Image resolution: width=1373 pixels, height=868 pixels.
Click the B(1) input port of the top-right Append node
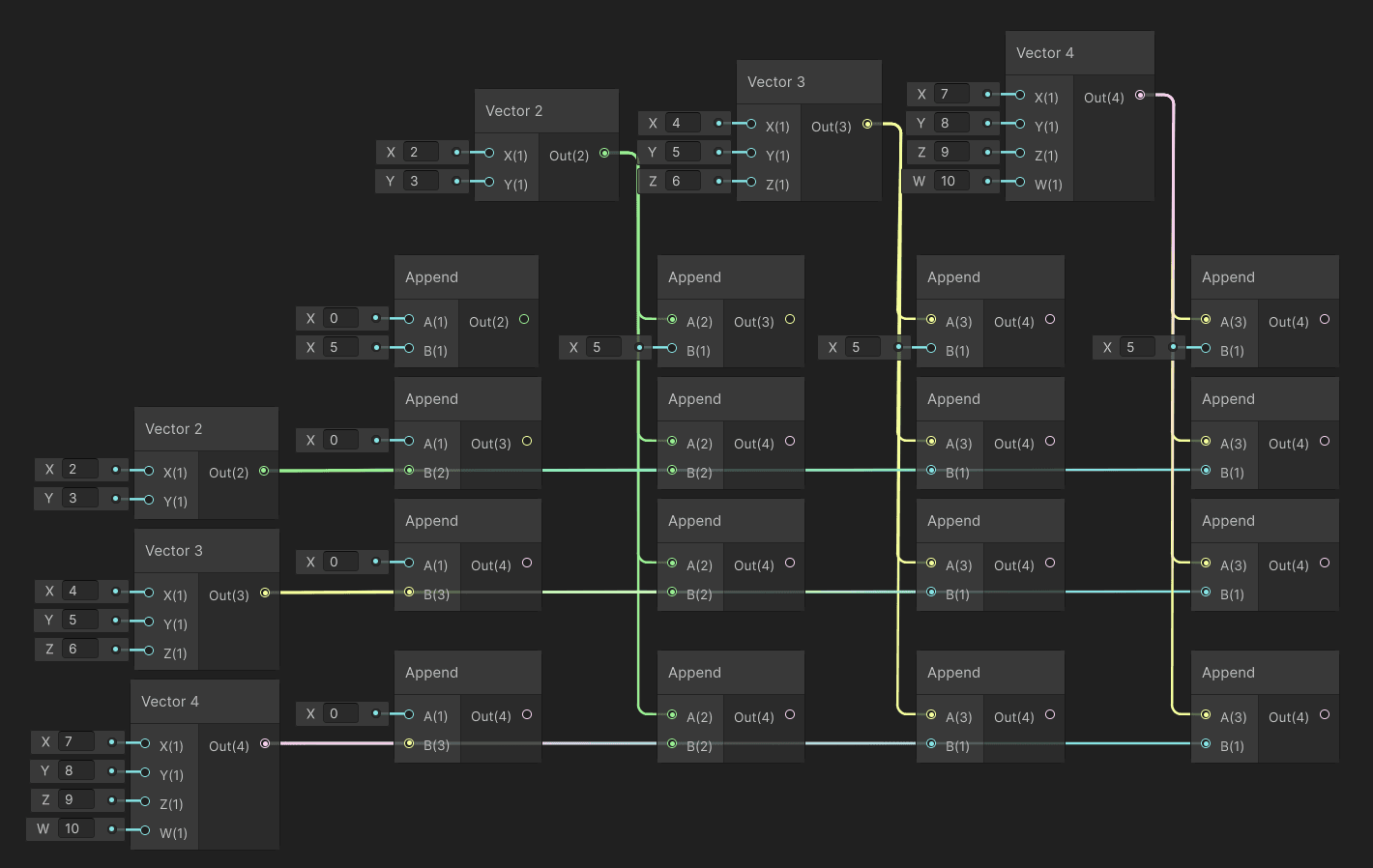(1206, 350)
